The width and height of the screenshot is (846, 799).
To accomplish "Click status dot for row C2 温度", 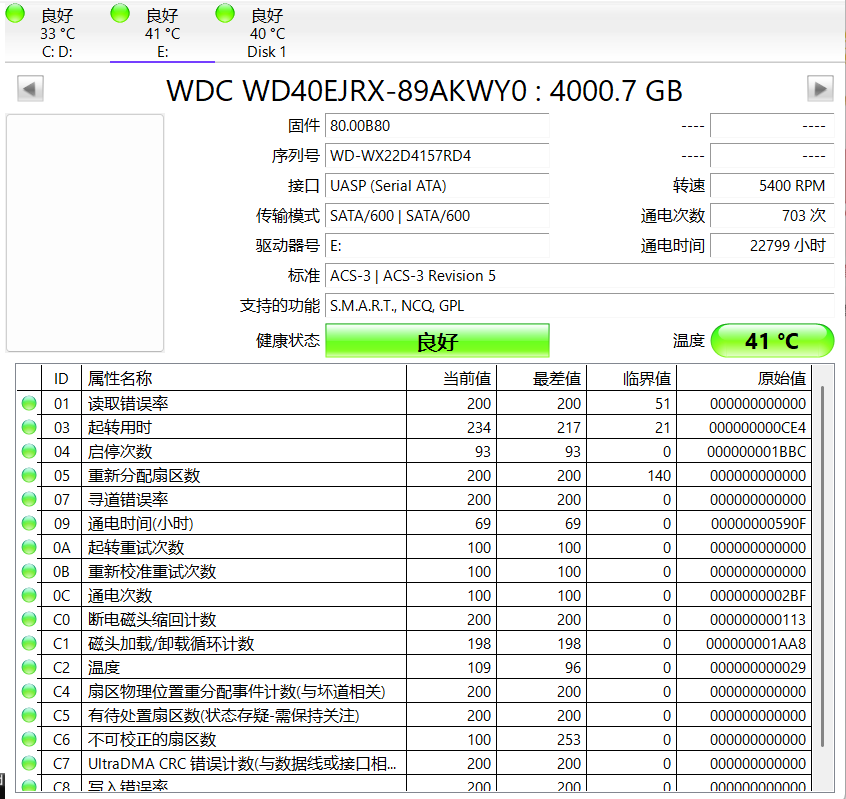I will (29, 667).
